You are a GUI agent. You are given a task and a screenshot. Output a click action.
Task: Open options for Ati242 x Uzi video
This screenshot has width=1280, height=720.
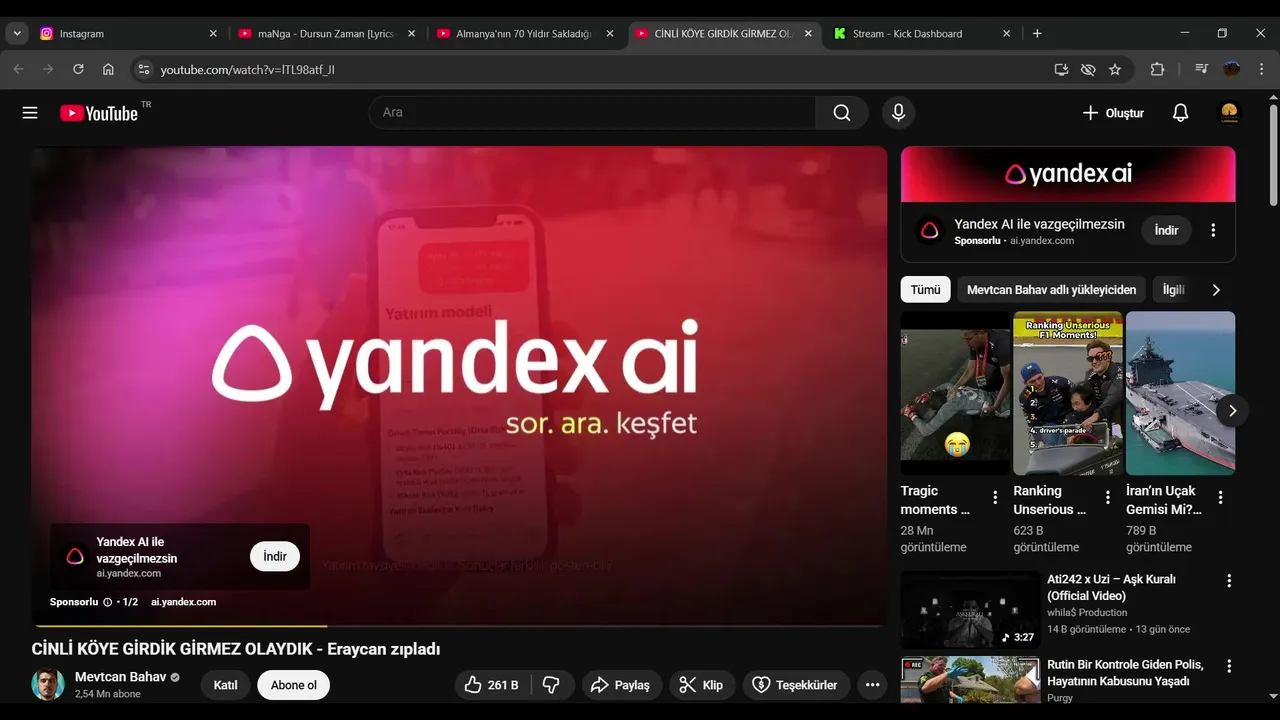point(1229,581)
